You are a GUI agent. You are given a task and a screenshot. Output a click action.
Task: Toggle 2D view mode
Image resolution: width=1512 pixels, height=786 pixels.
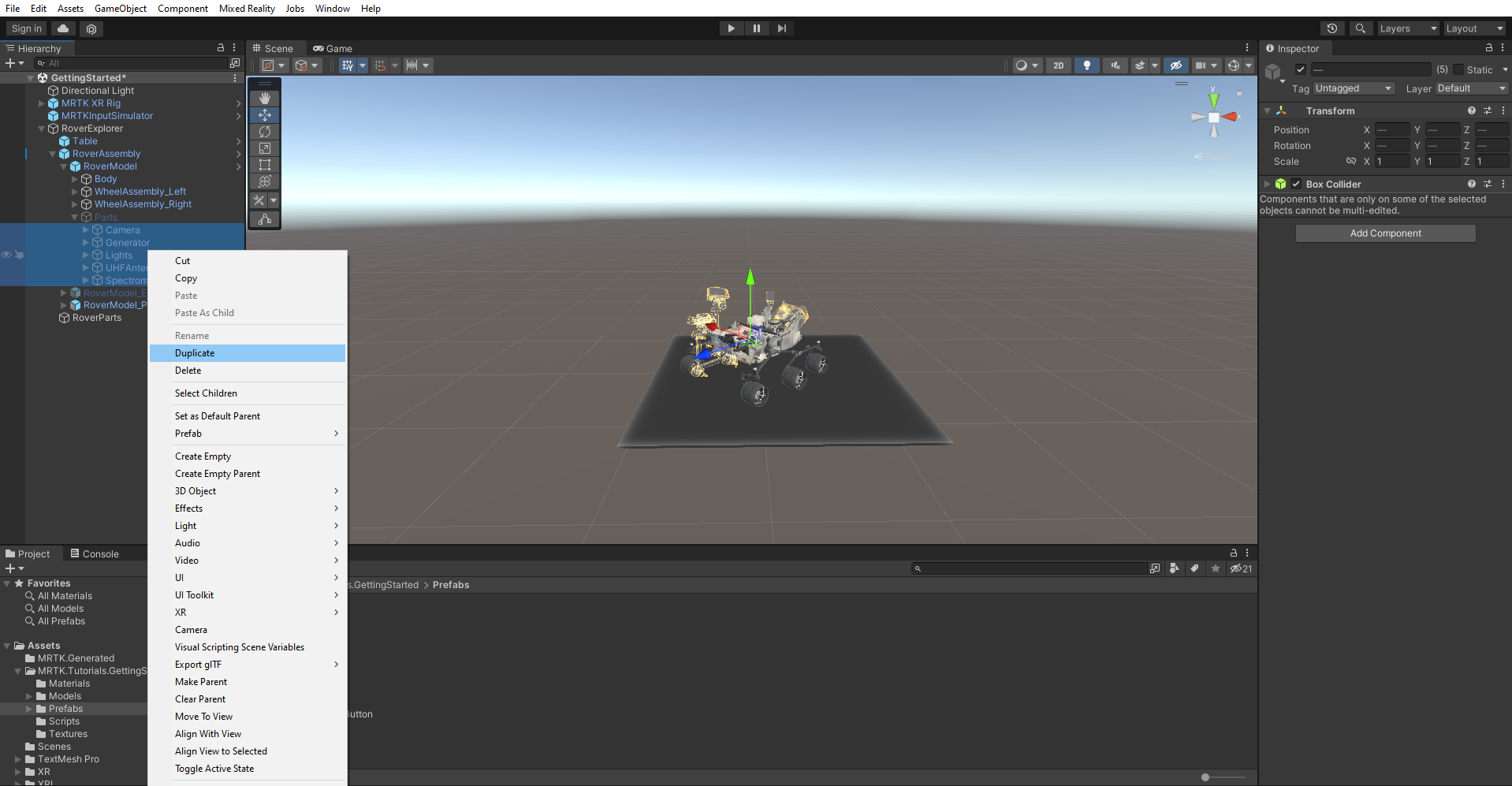pos(1059,65)
